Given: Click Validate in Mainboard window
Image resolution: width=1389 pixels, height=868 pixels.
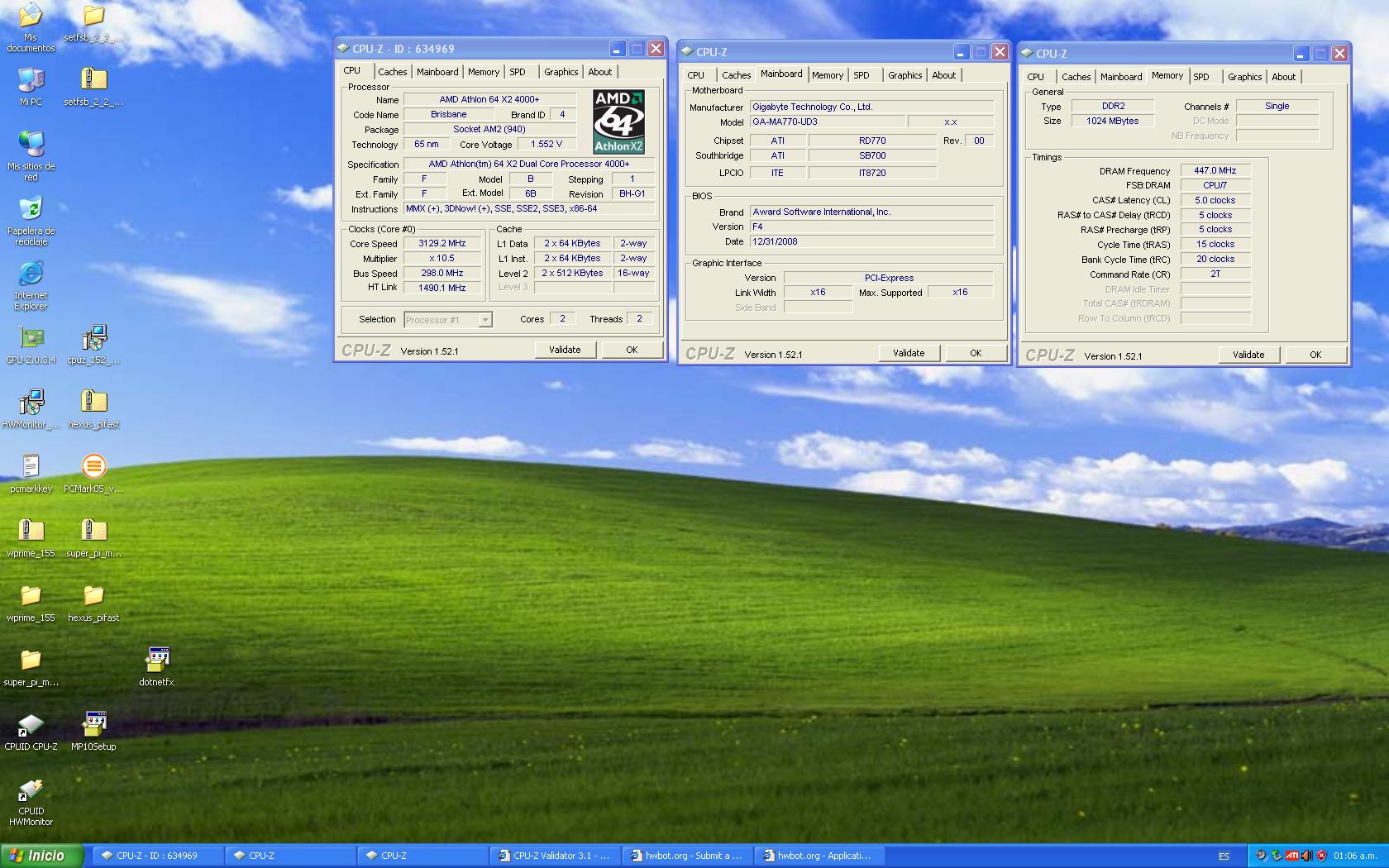Looking at the screenshot, I should [x=909, y=353].
